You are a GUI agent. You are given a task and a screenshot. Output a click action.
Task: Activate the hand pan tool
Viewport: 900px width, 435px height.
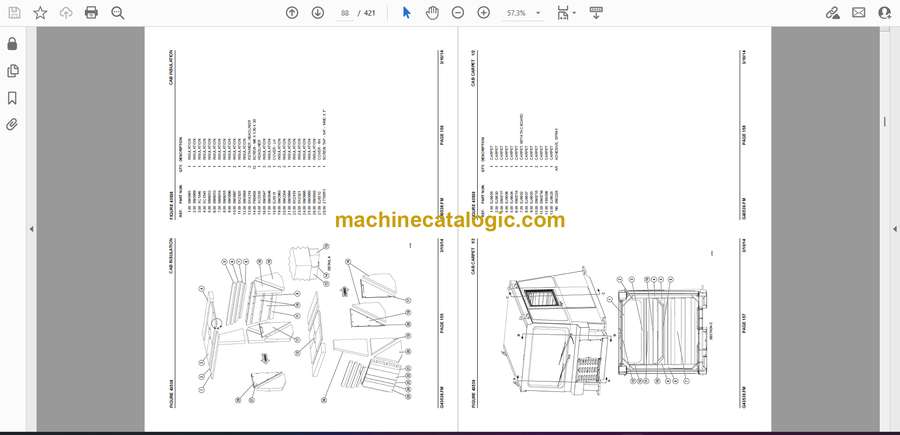(x=432, y=13)
